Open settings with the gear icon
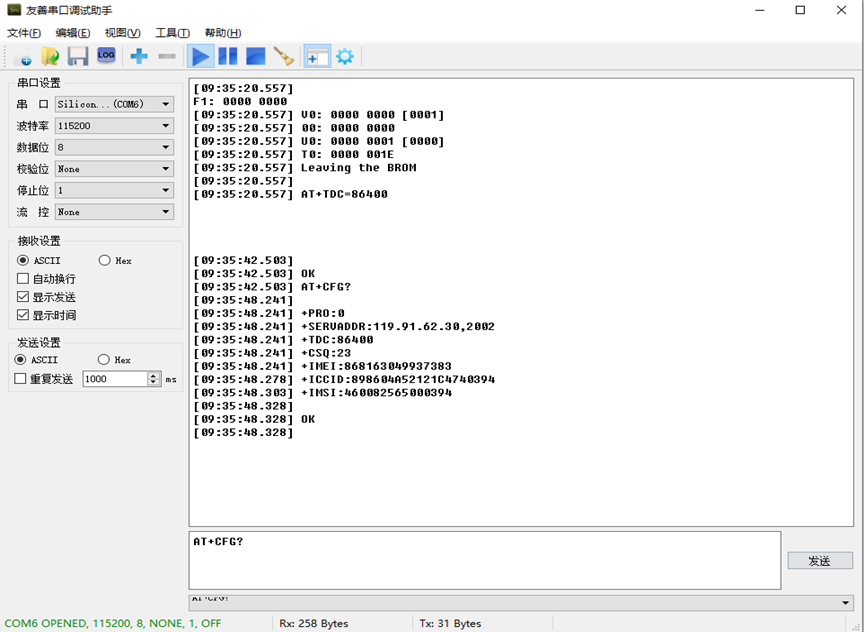The height and width of the screenshot is (632, 864). 345,56
